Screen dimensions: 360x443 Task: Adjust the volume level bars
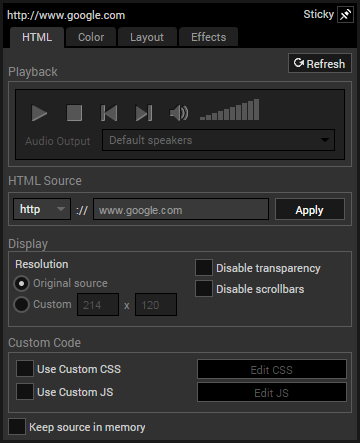(x=230, y=110)
